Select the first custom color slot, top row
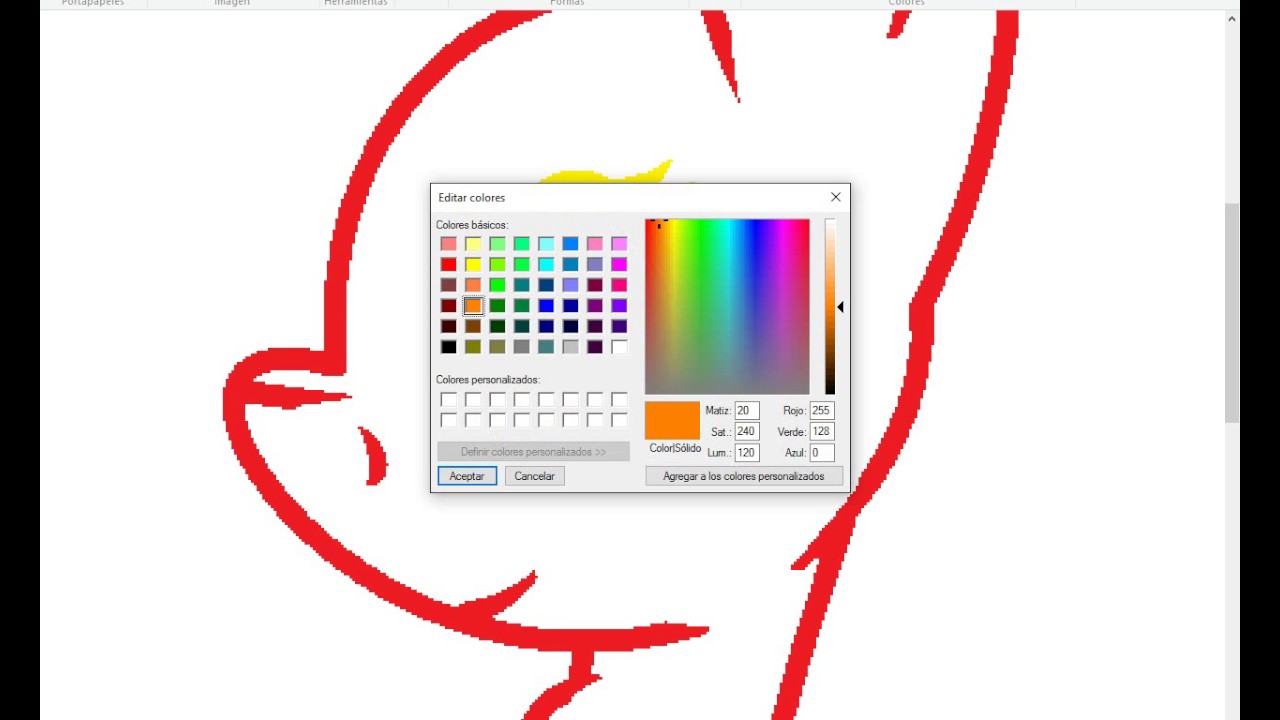The width and height of the screenshot is (1280, 720). [x=449, y=400]
